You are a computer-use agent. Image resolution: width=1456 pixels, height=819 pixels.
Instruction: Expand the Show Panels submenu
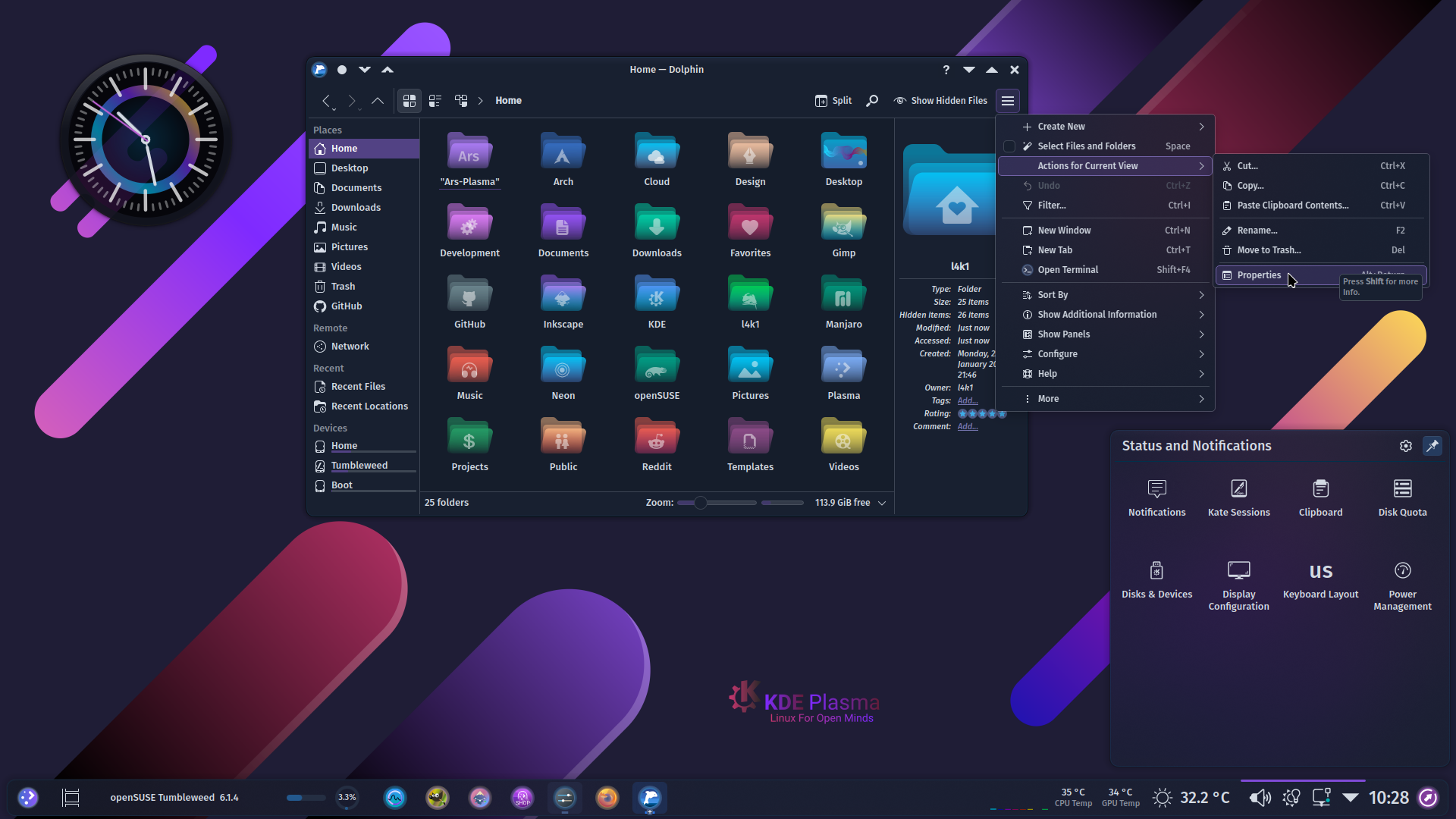click(1106, 334)
